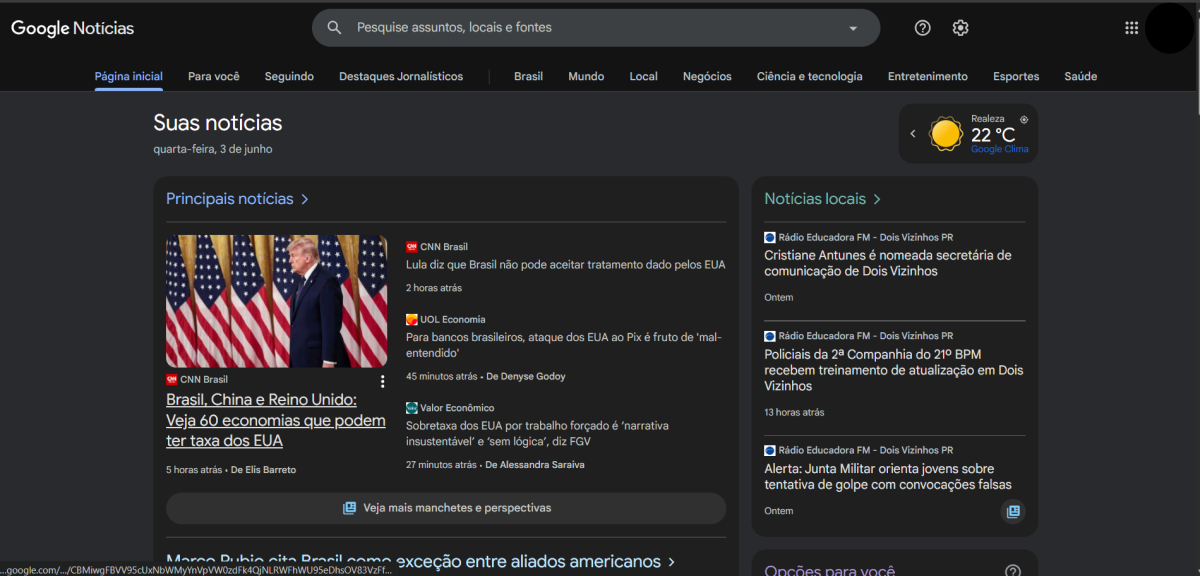Focus the Pesquise assuntos search field
The width and height of the screenshot is (1200, 576).
[x=595, y=28]
